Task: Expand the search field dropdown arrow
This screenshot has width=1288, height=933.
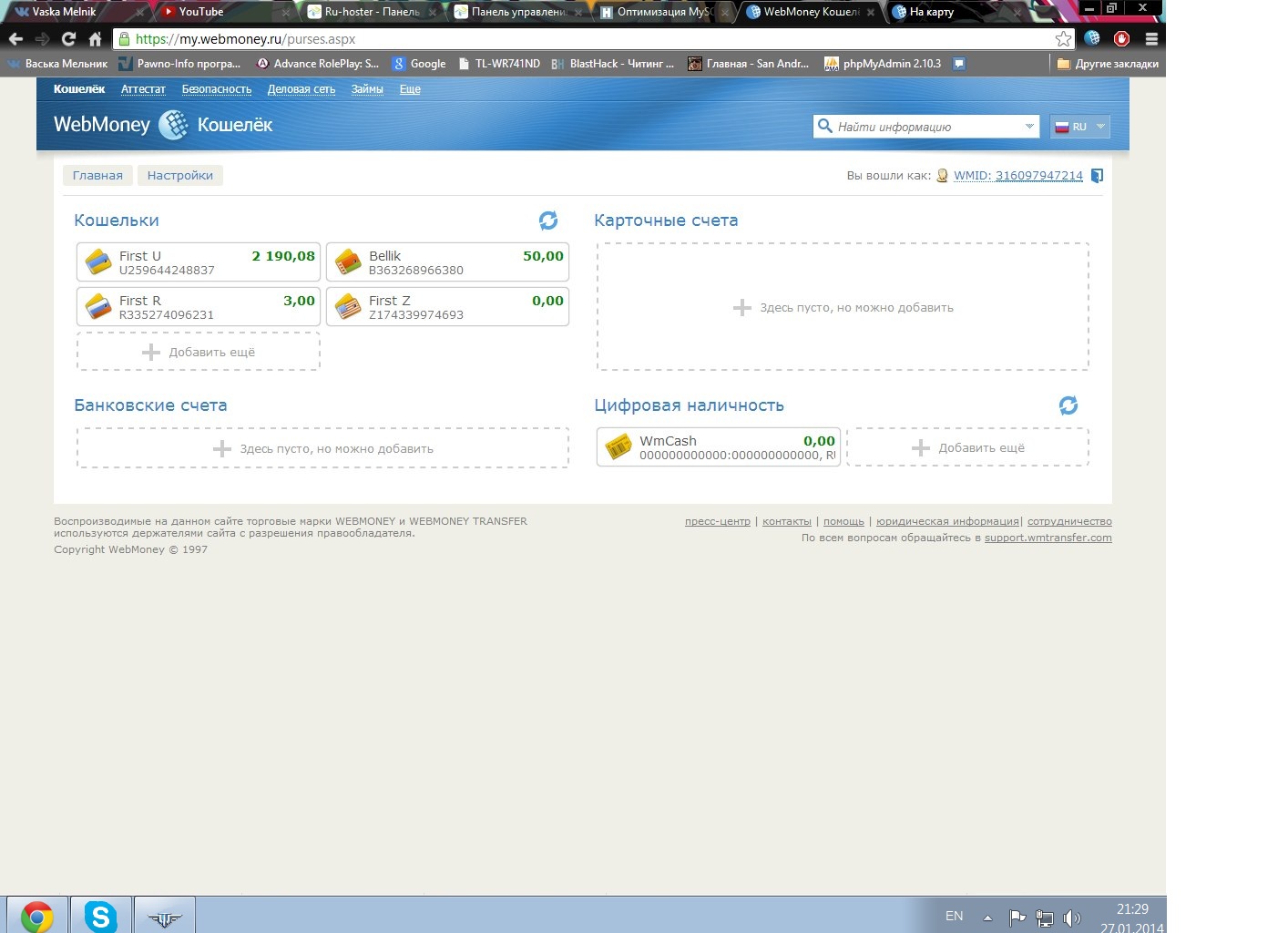Action: [1029, 127]
